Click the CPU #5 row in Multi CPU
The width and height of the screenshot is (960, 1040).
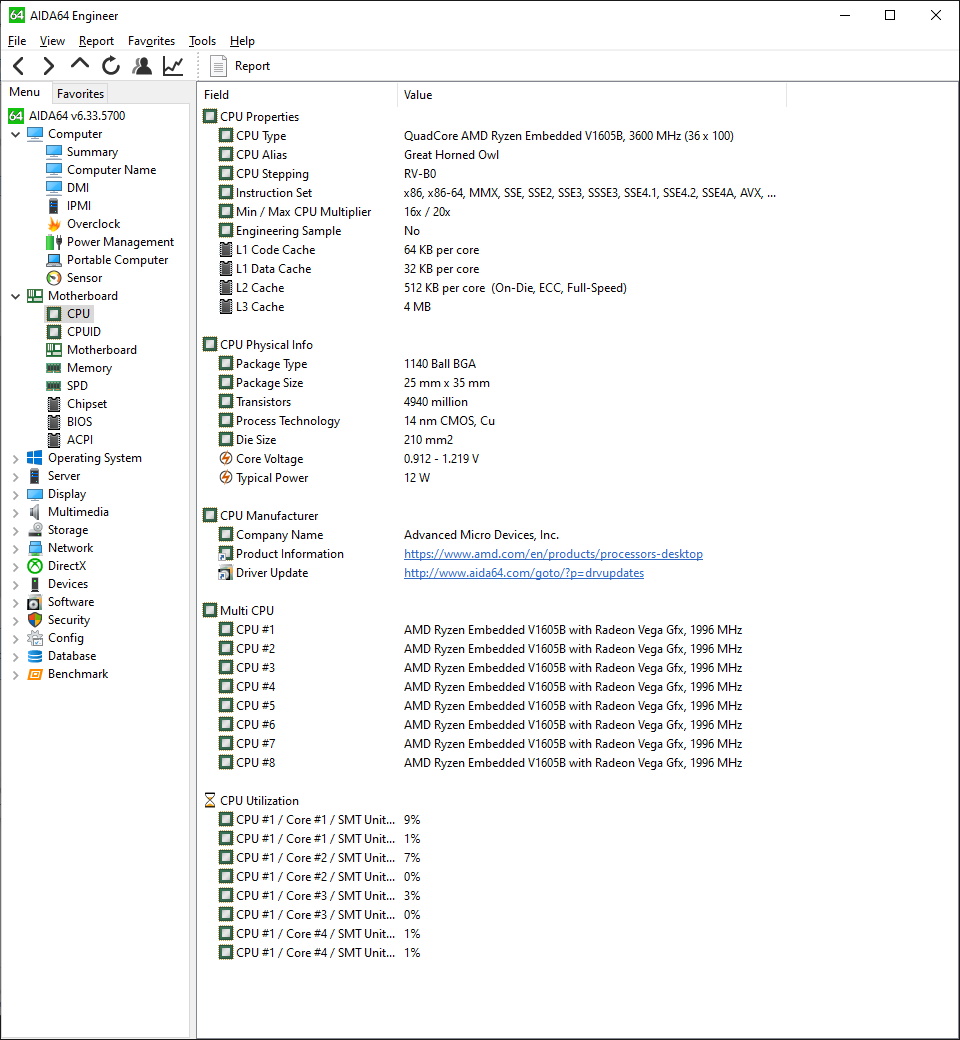point(491,706)
